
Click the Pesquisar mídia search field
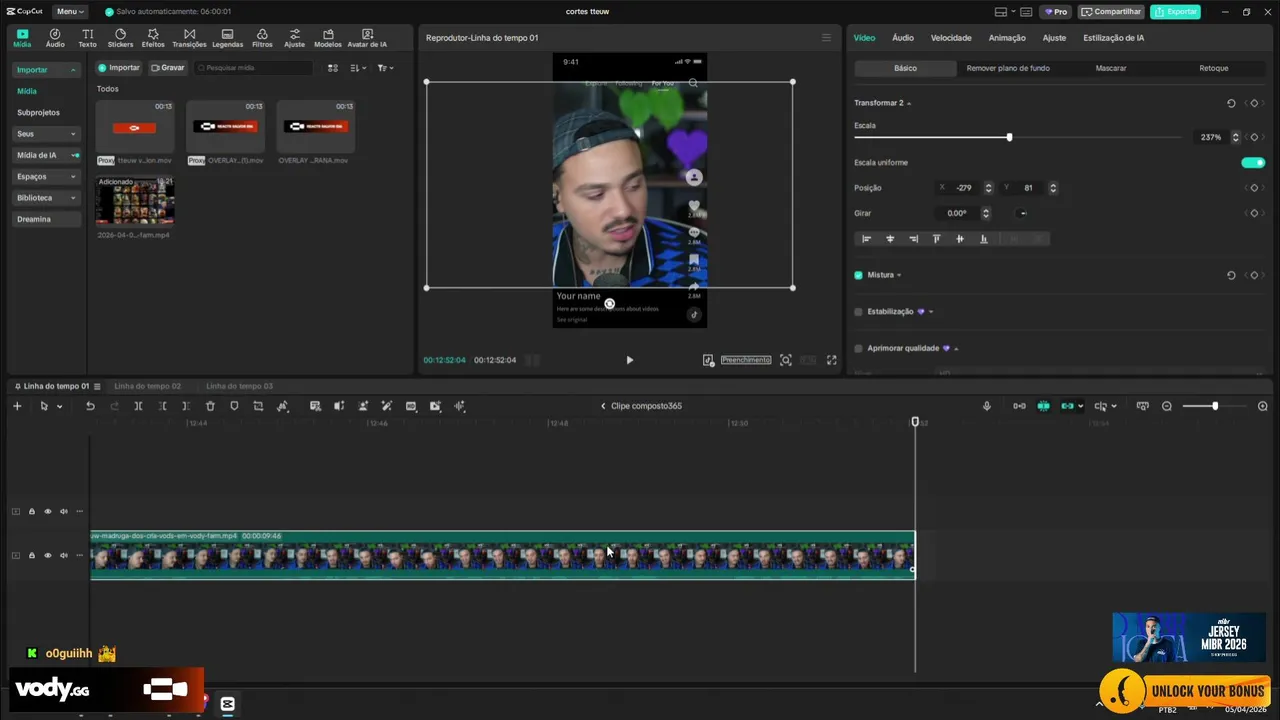click(x=254, y=68)
